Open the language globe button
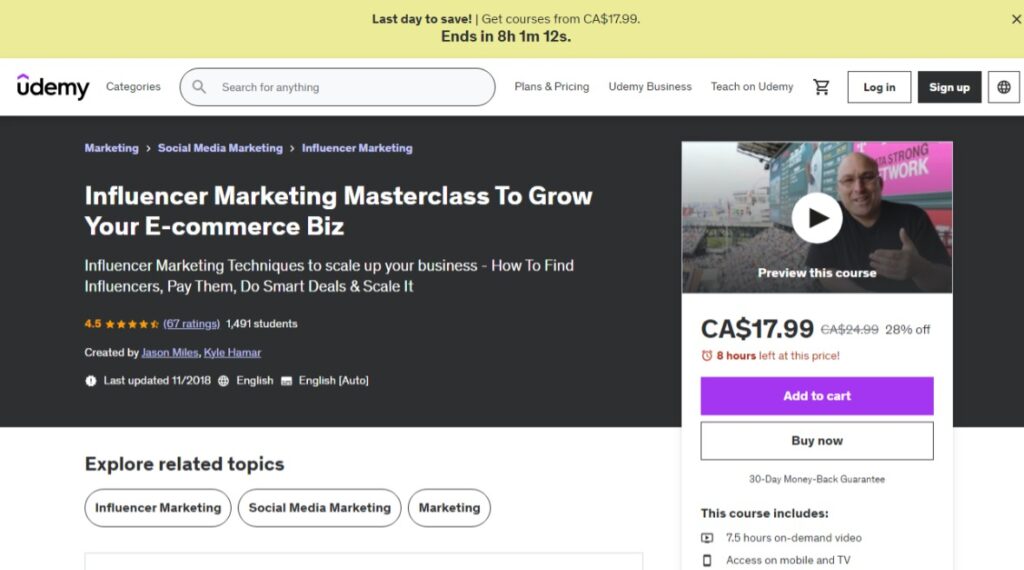The image size is (1024, 570). click(x=1004, y=87)
